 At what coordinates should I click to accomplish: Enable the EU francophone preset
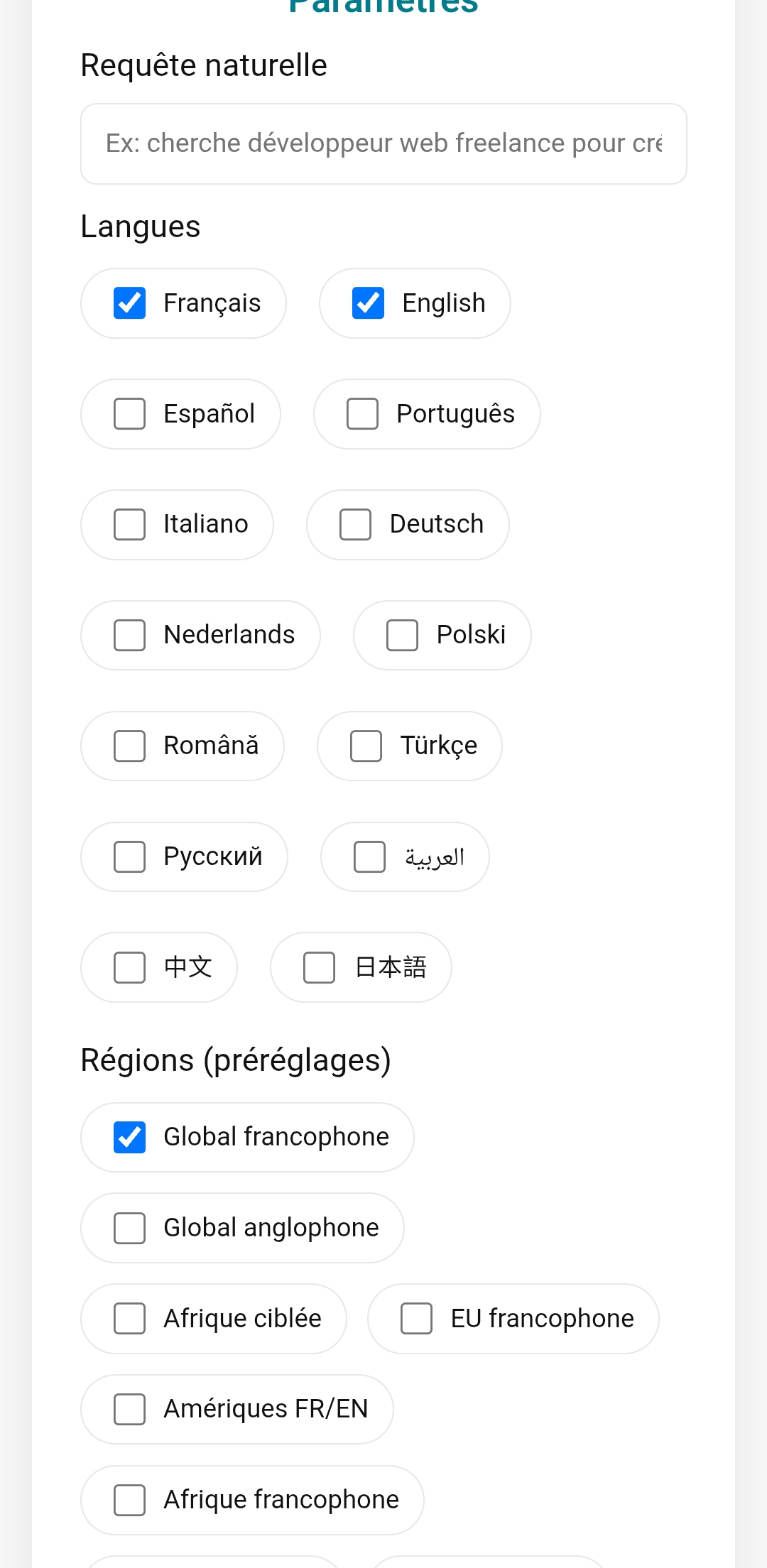click(x=417, y=1319)
